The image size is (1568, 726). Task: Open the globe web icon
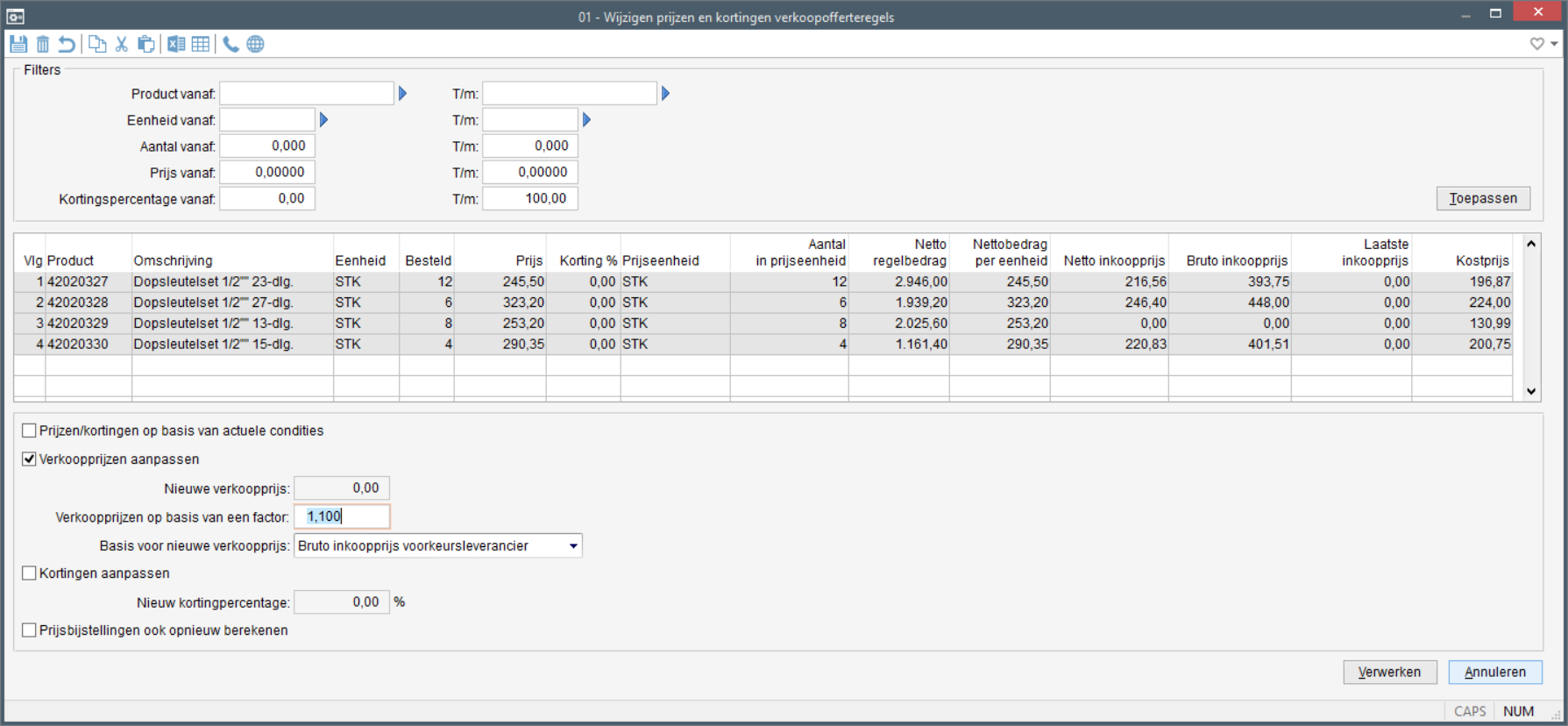[x=255, y=44]
